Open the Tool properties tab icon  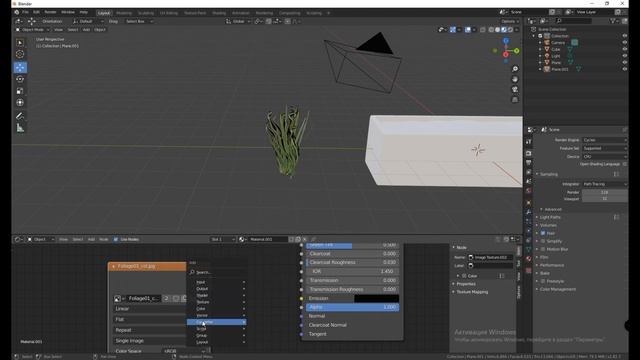pyautogui.click(x=529, y=142)
